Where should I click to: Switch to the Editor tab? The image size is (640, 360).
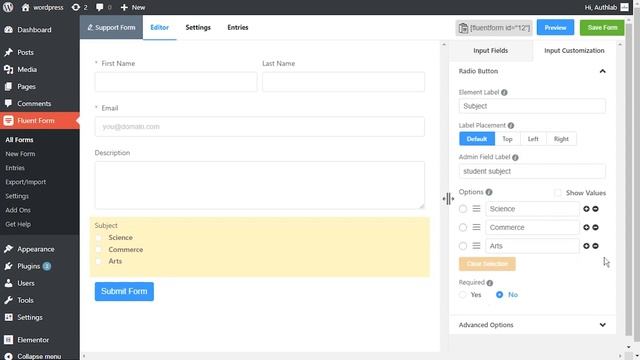[x=159, y=27]
